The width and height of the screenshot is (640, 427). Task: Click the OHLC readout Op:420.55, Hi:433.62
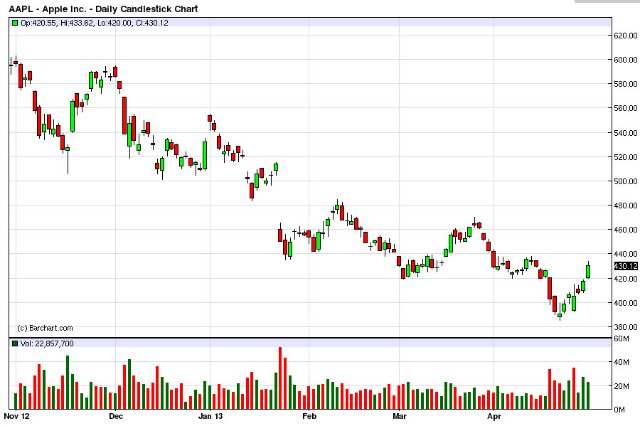tap(94, 23)
